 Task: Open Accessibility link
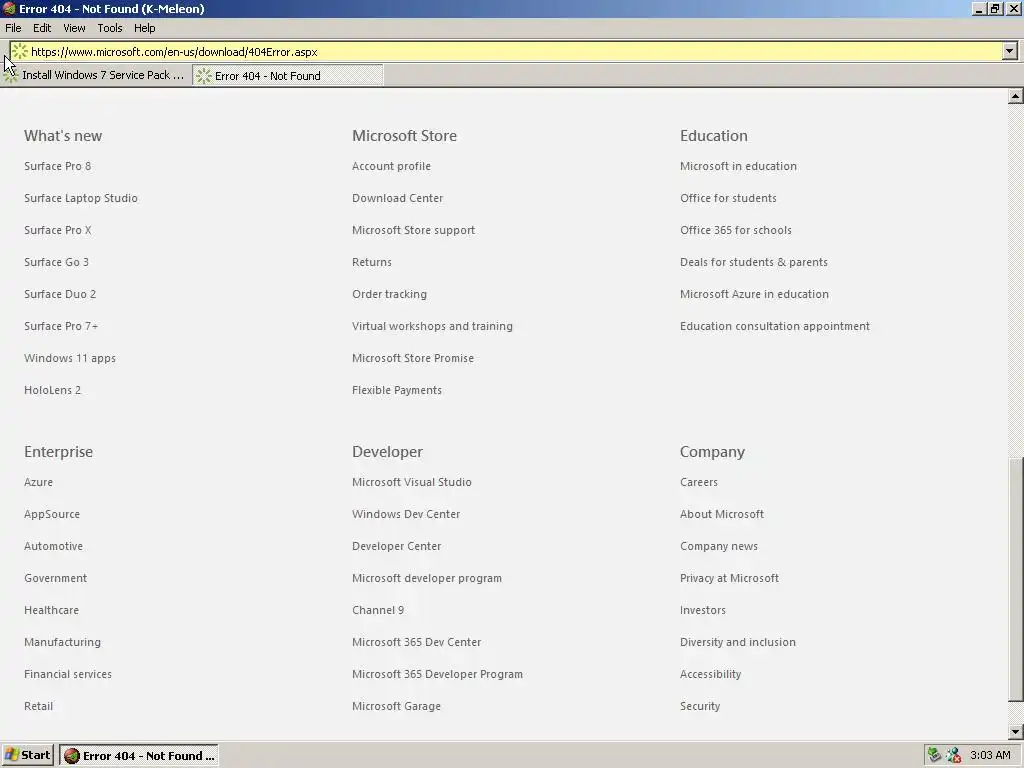711,674
